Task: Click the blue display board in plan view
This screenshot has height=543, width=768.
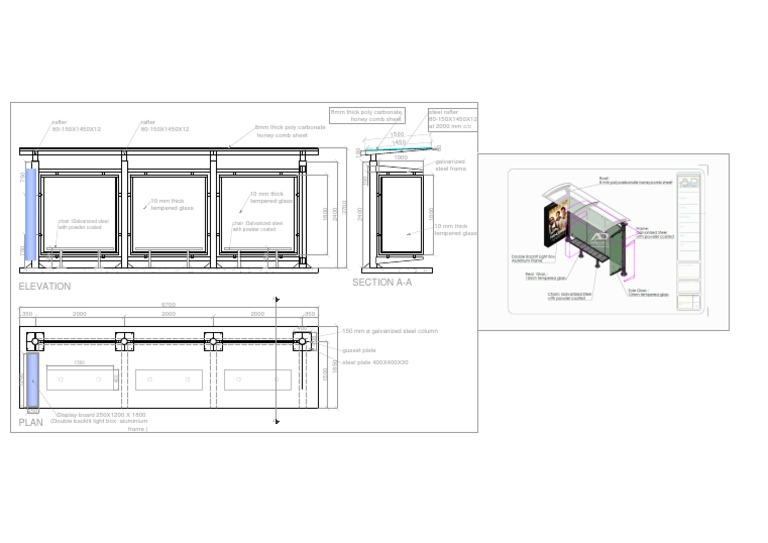Action: 33,380
